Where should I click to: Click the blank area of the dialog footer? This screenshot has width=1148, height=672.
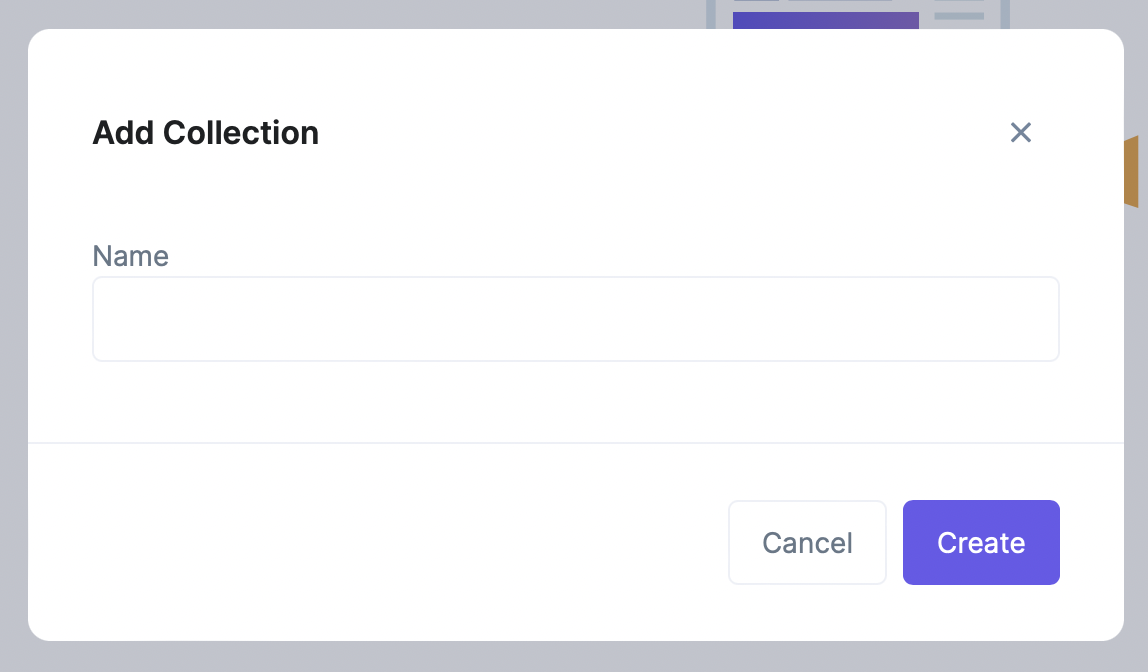coord(380,542)
